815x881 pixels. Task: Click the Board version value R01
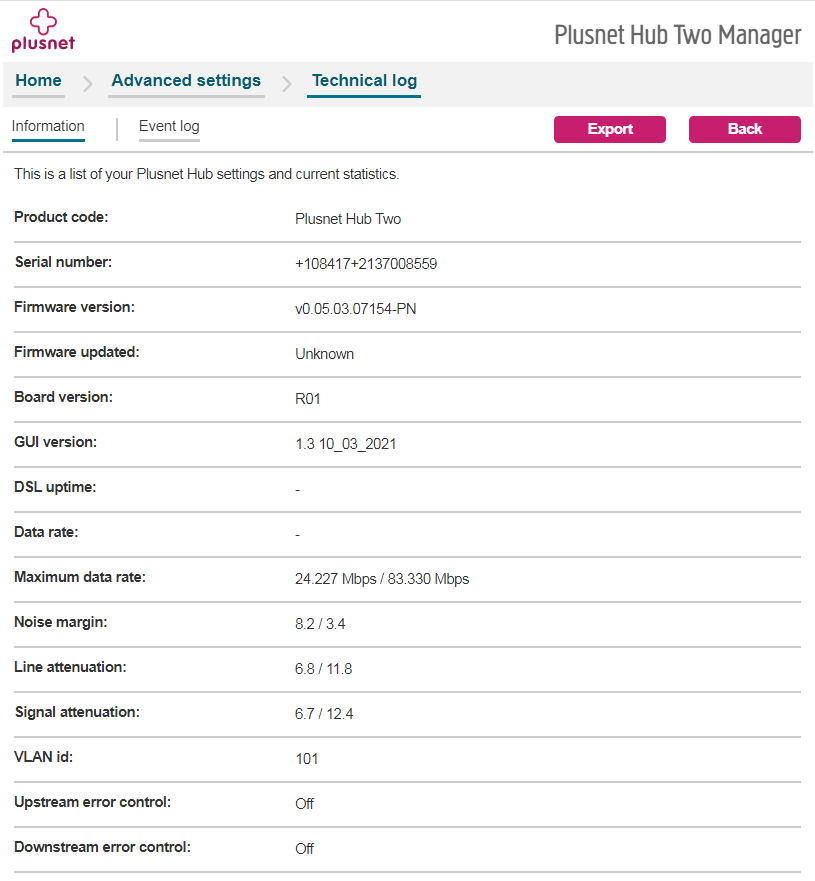tap(307, 398)
